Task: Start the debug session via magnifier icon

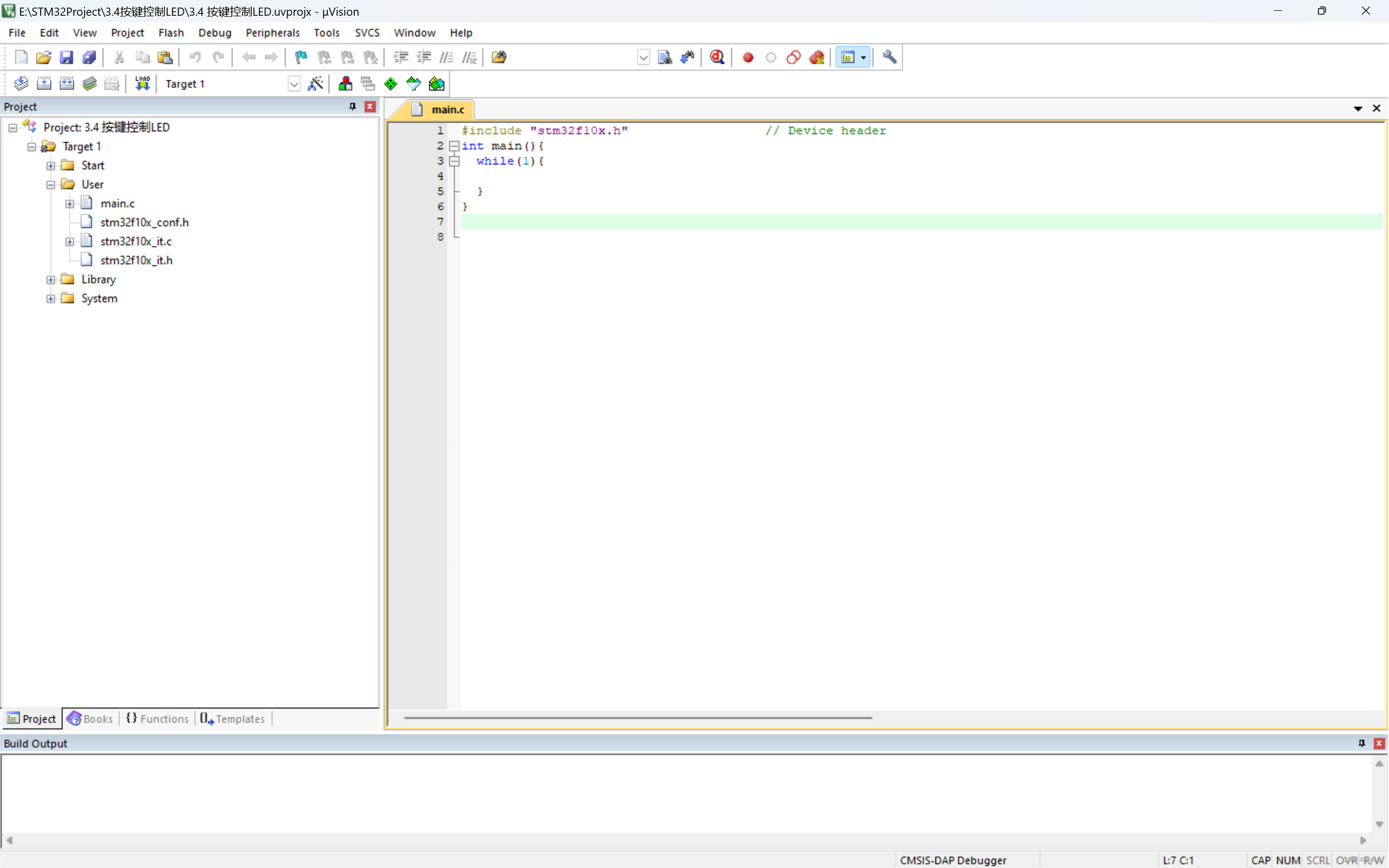Action: coord(717,57)
